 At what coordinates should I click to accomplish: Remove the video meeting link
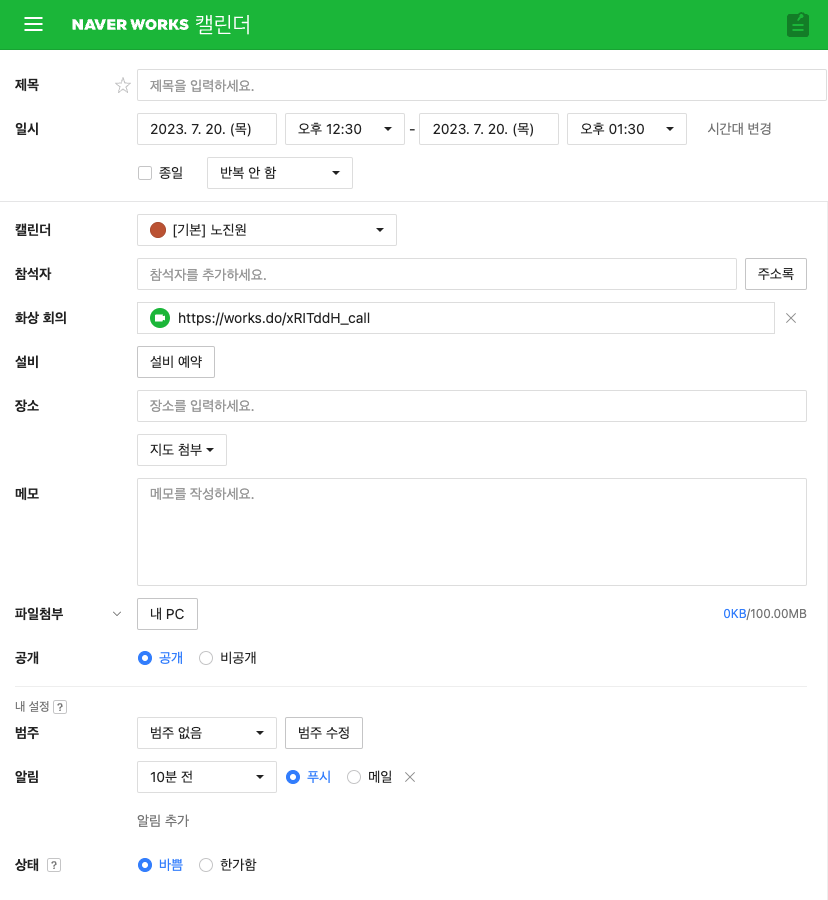pos(790,318)
